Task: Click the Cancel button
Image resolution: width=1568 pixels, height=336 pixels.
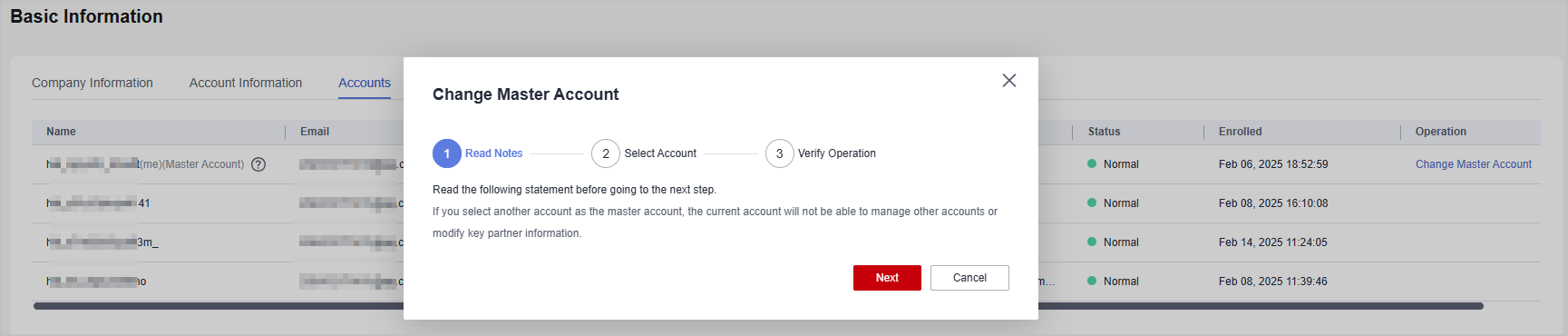Action: tap(969, 278)
